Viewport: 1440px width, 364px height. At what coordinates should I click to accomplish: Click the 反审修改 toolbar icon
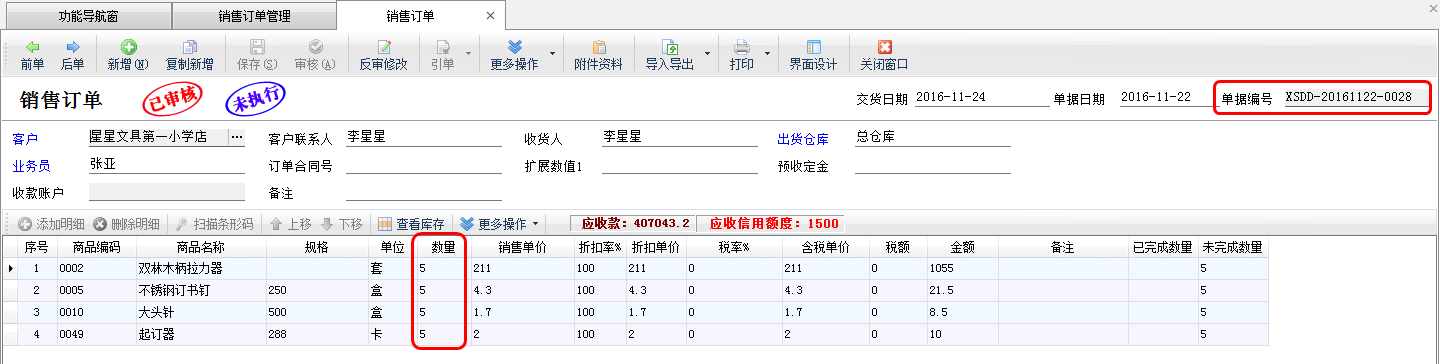point(383,47)
